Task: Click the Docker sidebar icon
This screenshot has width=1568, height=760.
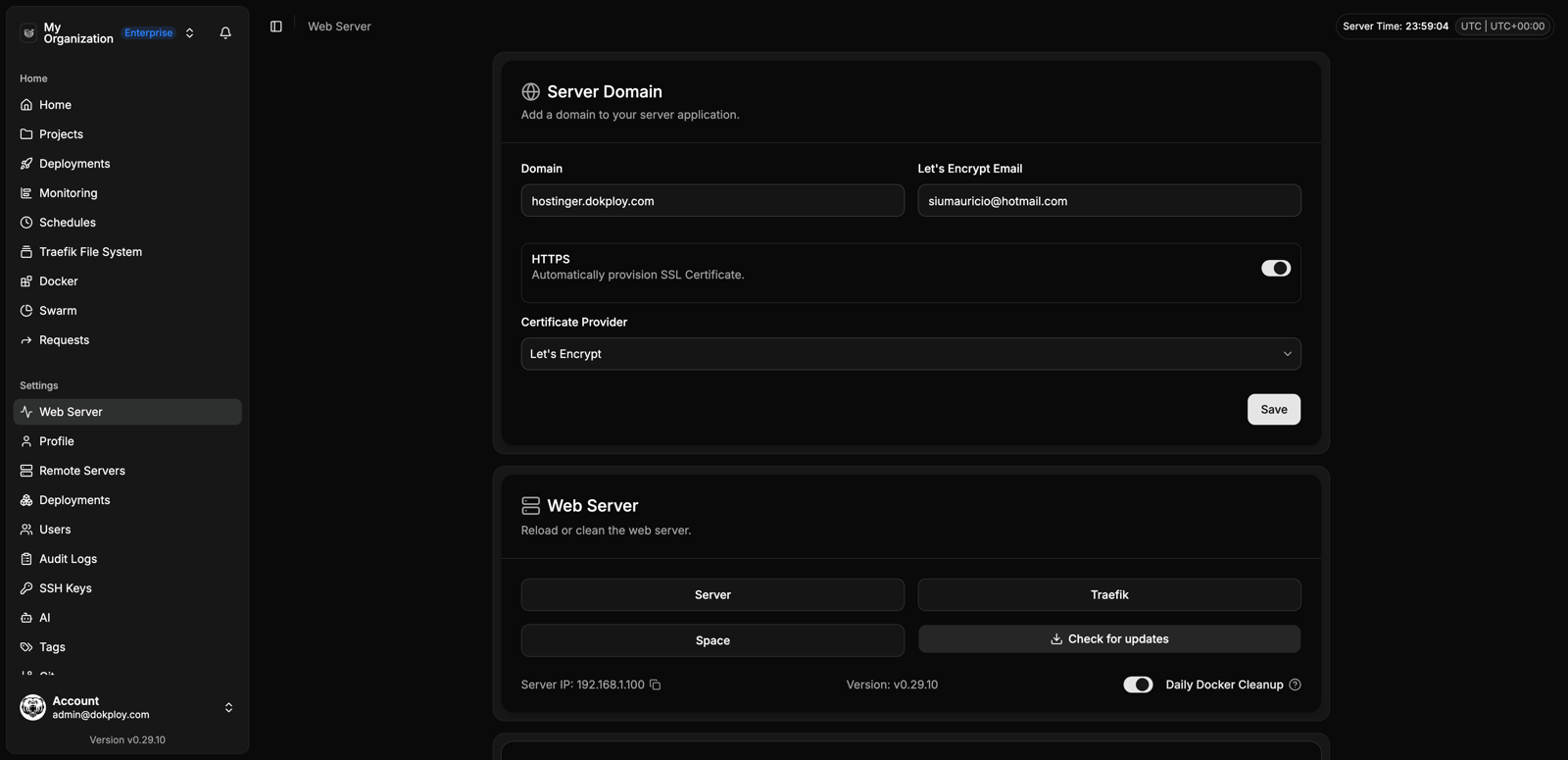Action: tap(26, 281)
